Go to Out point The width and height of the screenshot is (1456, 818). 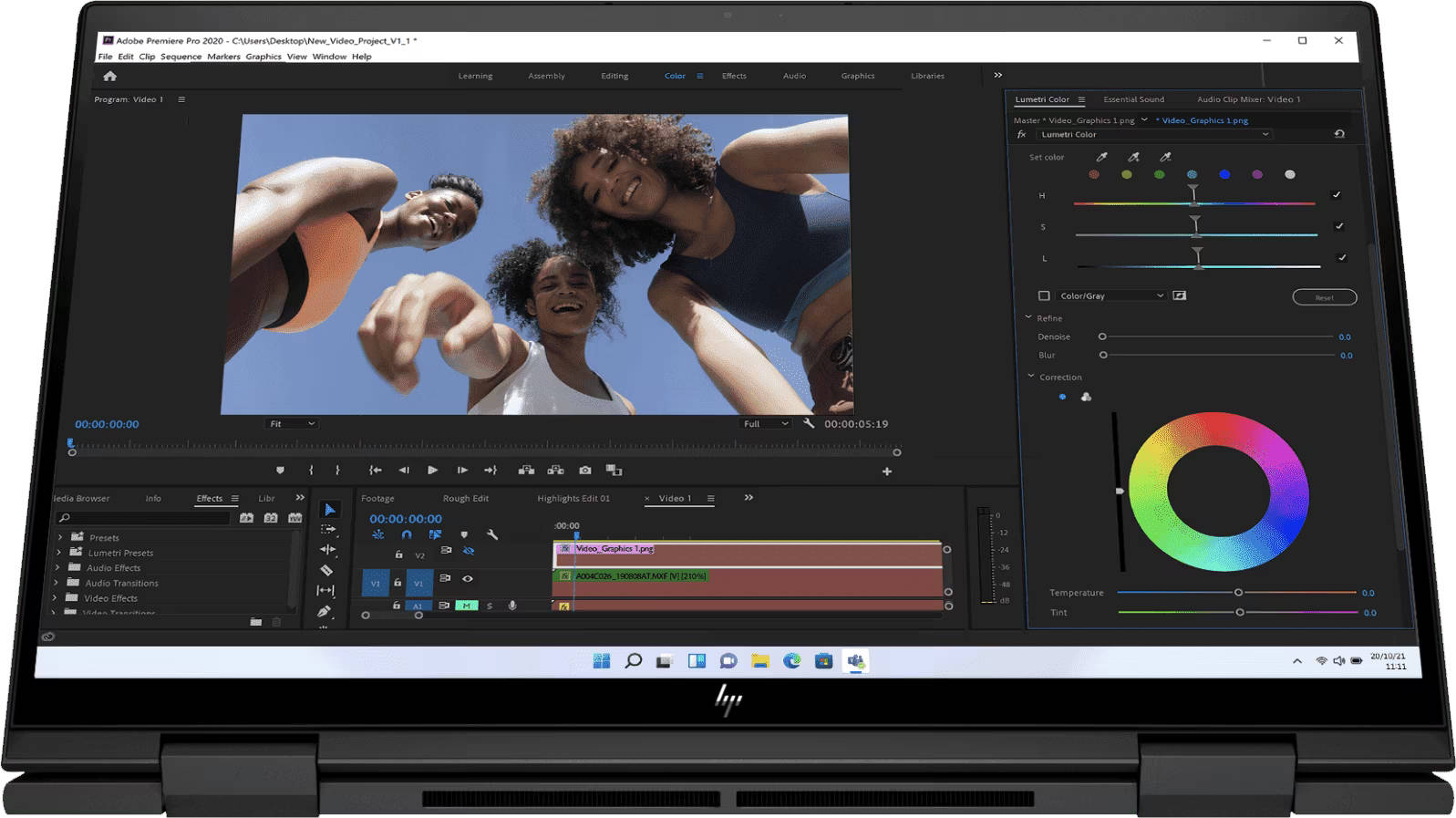(x=490, y=471)
